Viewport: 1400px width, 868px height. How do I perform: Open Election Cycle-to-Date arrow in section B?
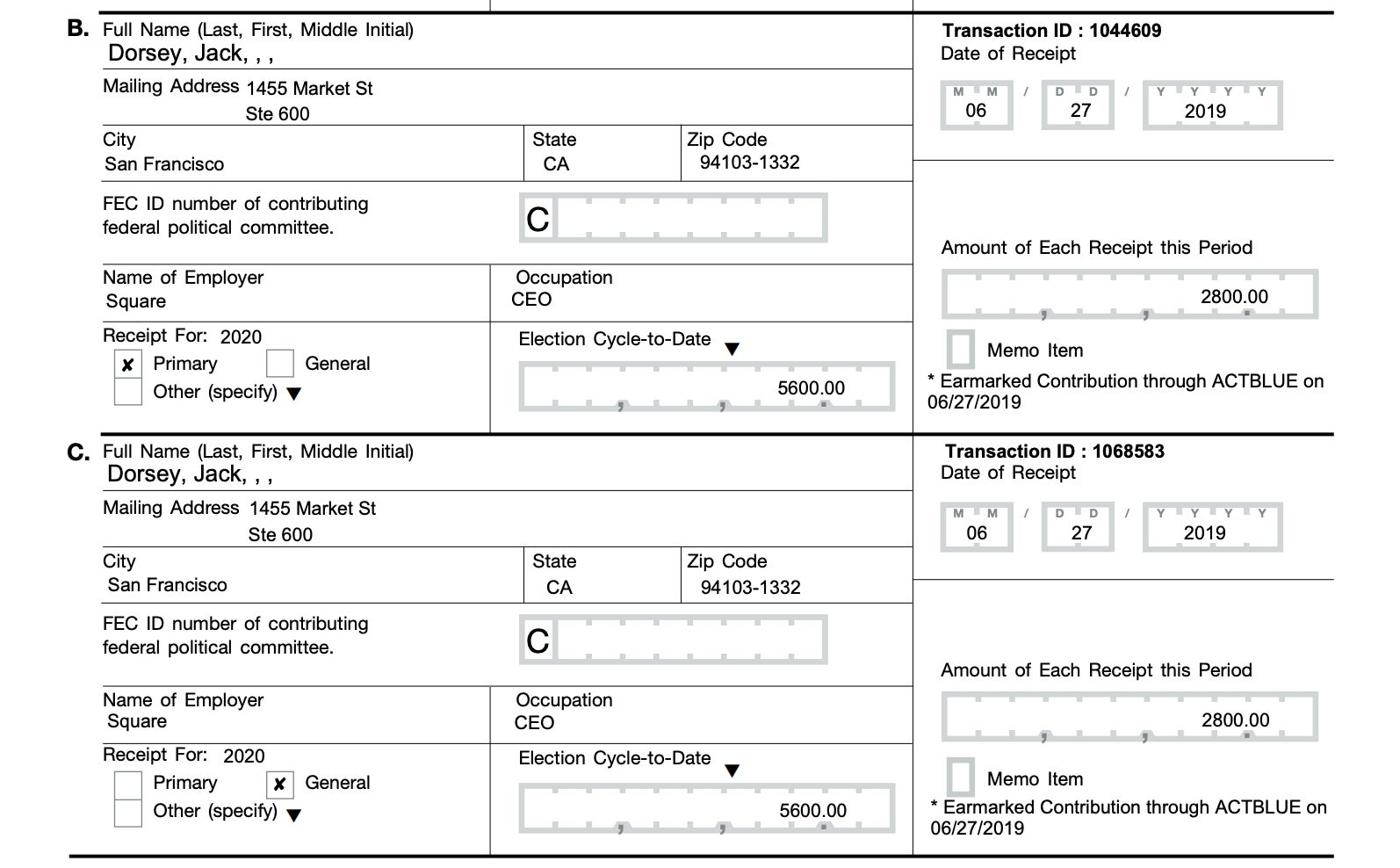point(732,349)
